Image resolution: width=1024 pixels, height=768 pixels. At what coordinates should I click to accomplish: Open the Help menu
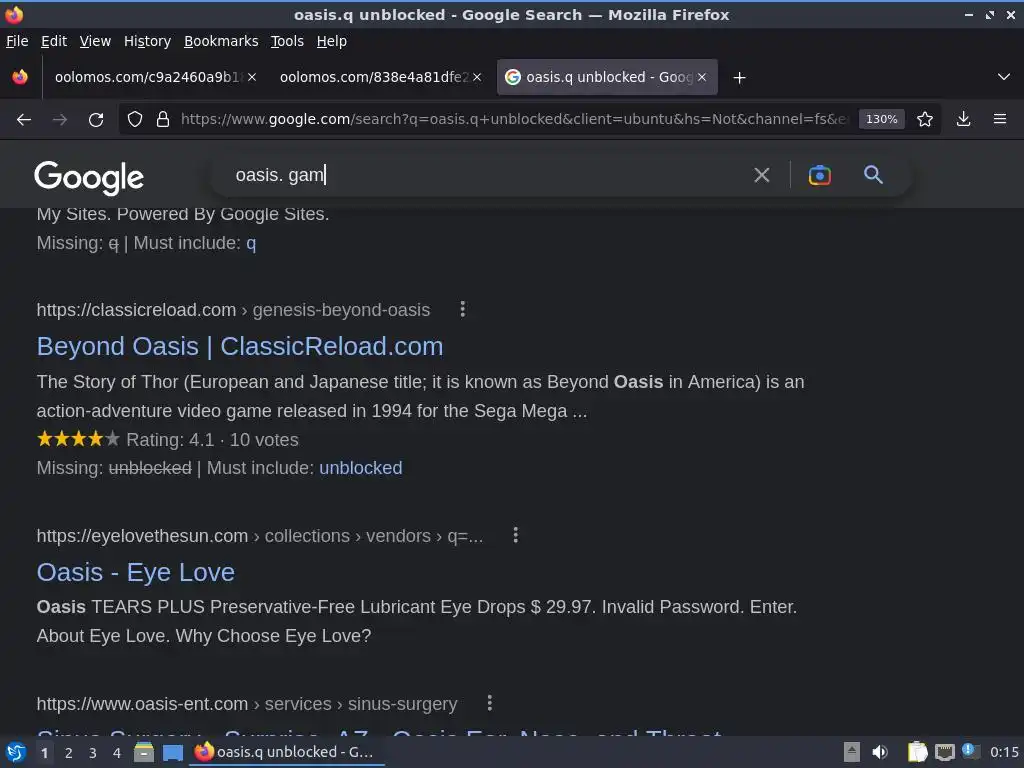click(x=332, y=41)
